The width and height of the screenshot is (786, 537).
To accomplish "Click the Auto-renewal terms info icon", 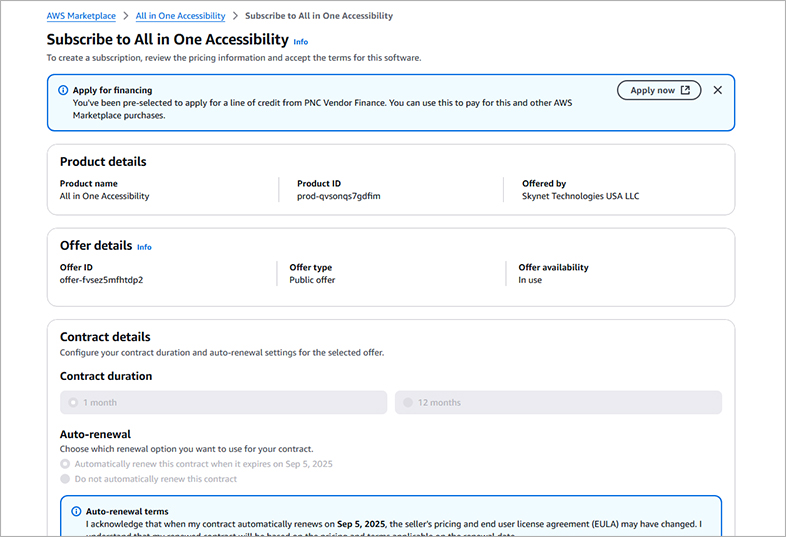I will [x=76, y=511].
